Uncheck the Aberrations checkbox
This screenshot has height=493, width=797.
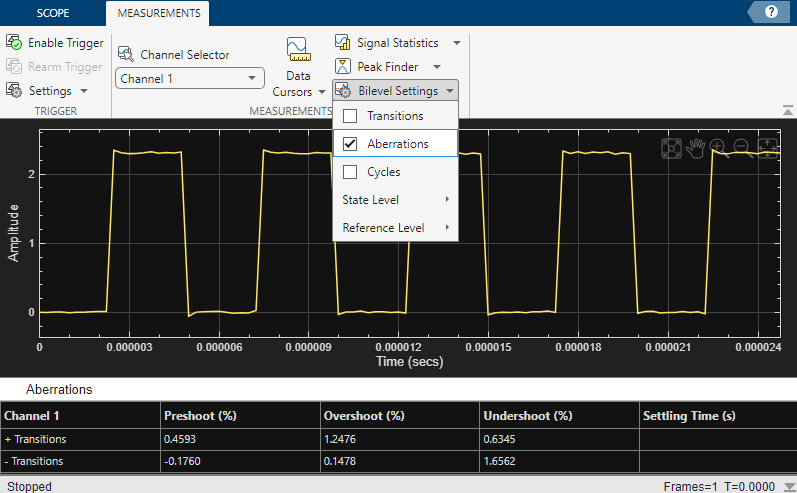(x=350, y=144)
